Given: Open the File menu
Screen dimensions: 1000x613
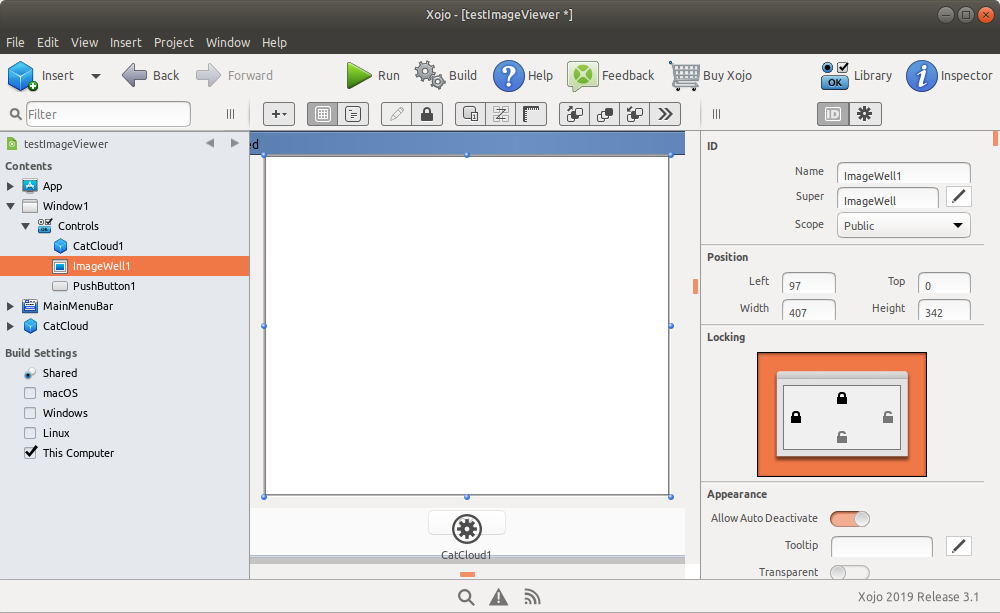Looking at the screenshot, I should coord(15,42).
